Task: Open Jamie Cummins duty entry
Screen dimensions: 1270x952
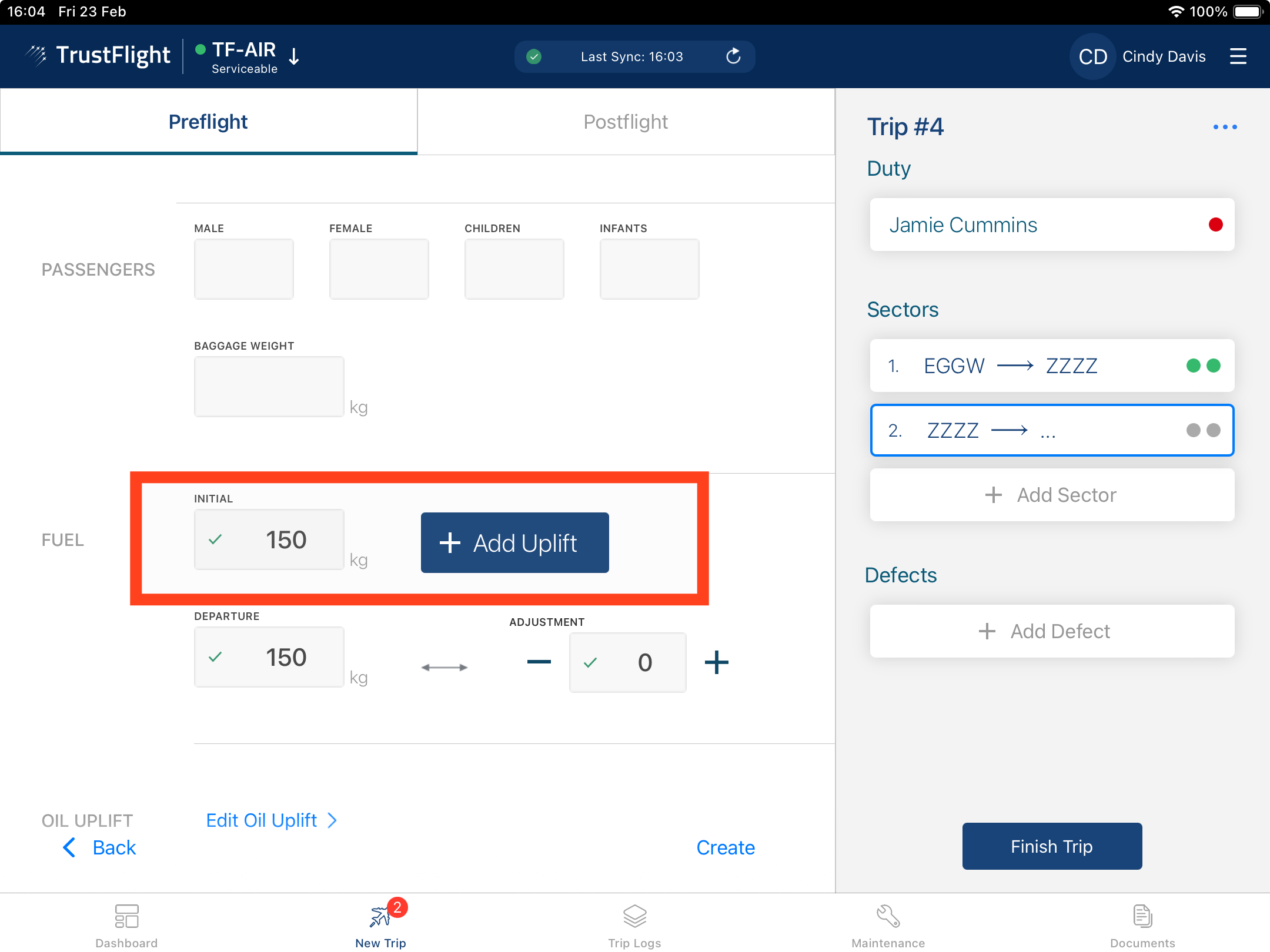Action: coord(1051,224)
